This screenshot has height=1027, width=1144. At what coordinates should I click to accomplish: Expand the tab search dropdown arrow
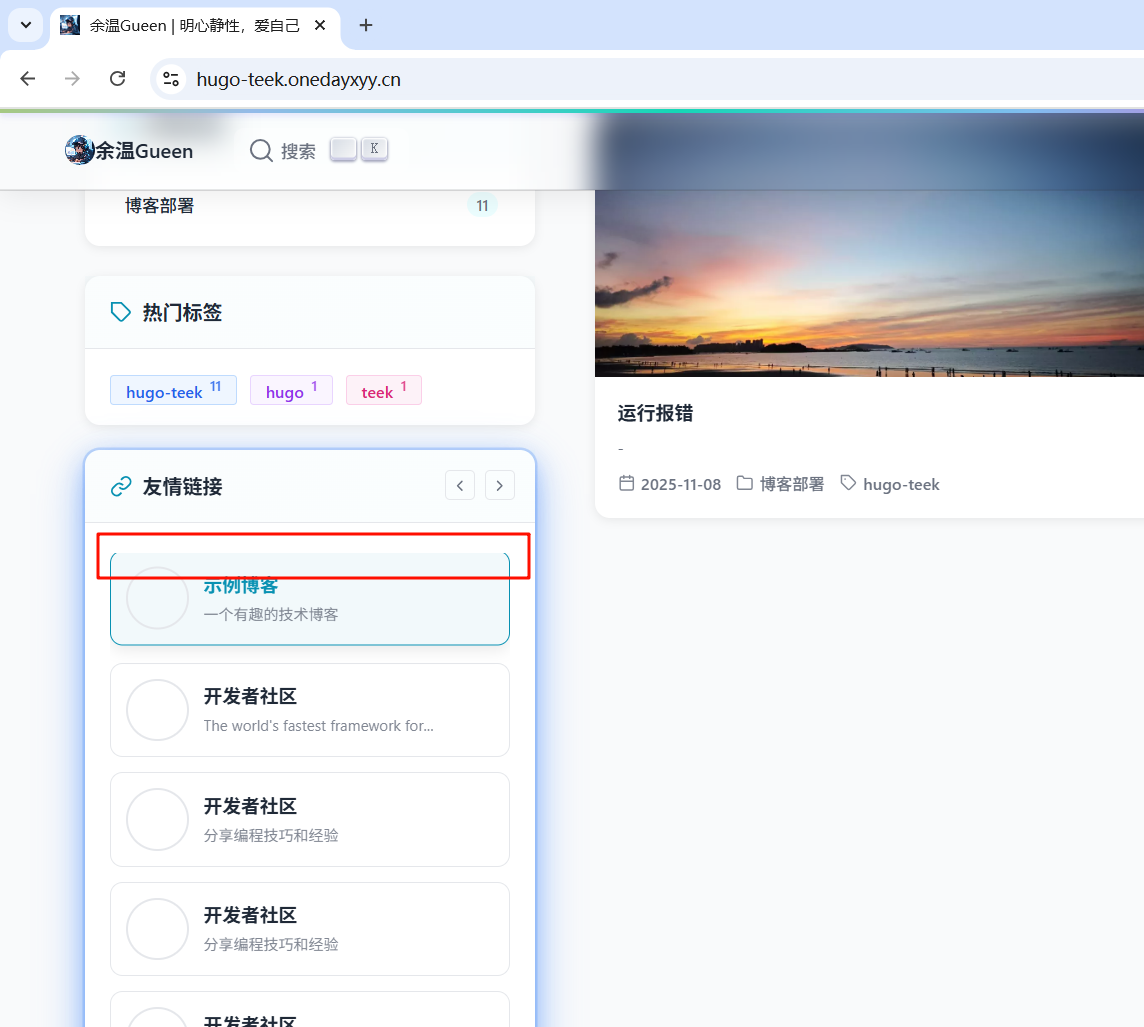click(26, 25)
